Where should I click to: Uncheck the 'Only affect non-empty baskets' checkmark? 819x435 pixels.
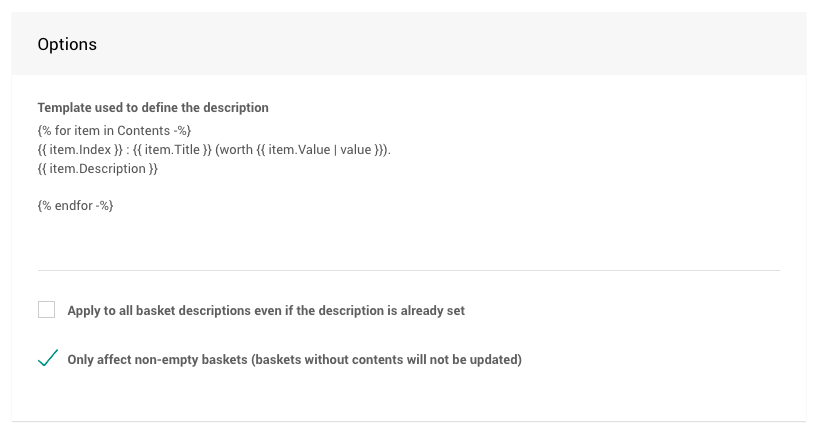point(47,359)
